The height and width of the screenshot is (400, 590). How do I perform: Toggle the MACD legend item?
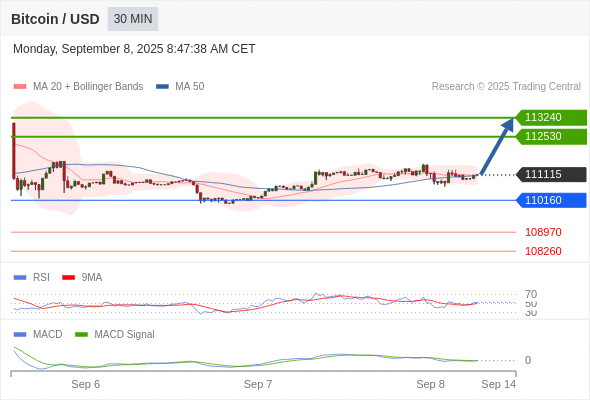(38, 334)
